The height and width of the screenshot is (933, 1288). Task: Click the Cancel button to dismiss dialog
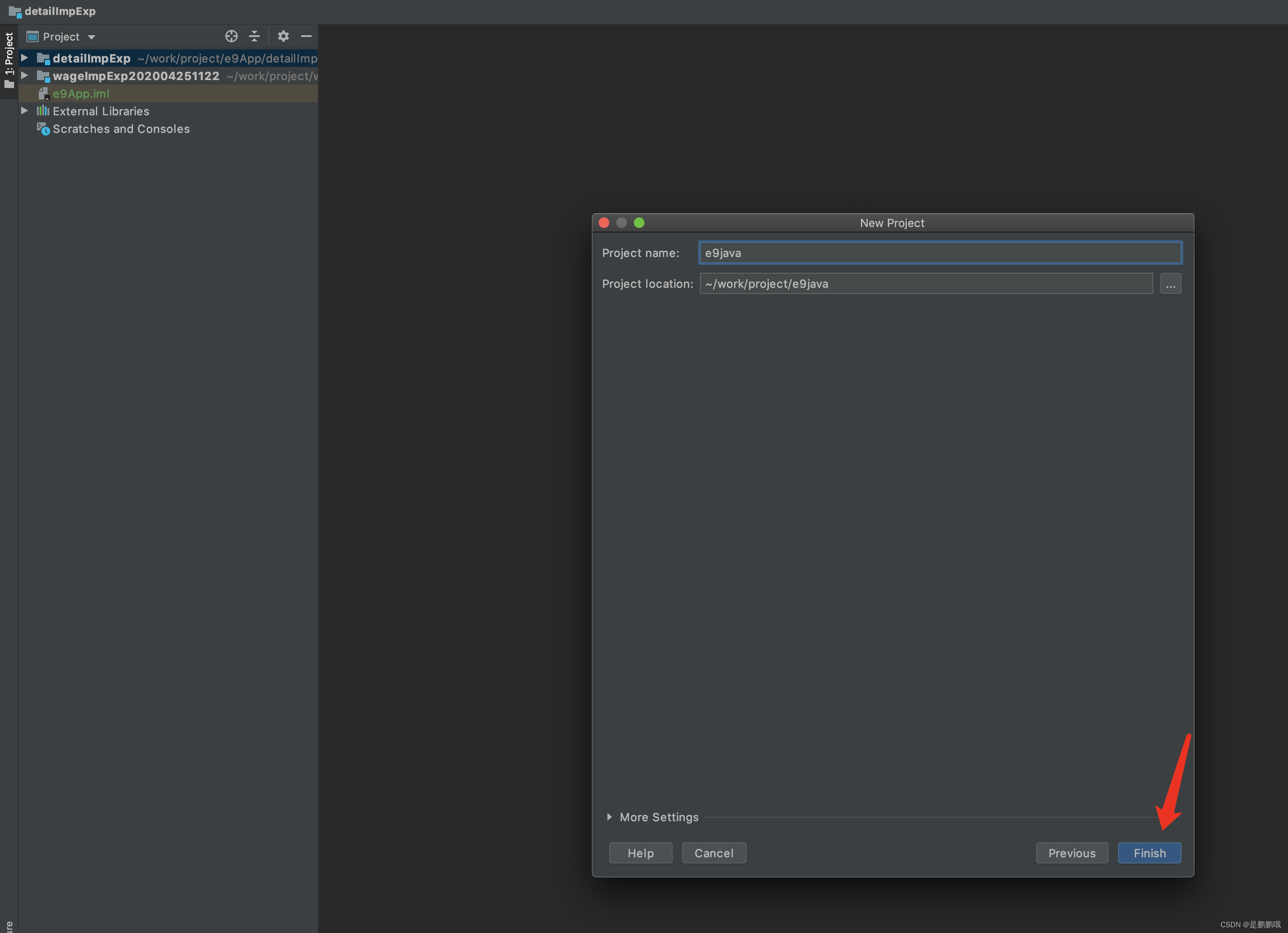pos(714,852)
